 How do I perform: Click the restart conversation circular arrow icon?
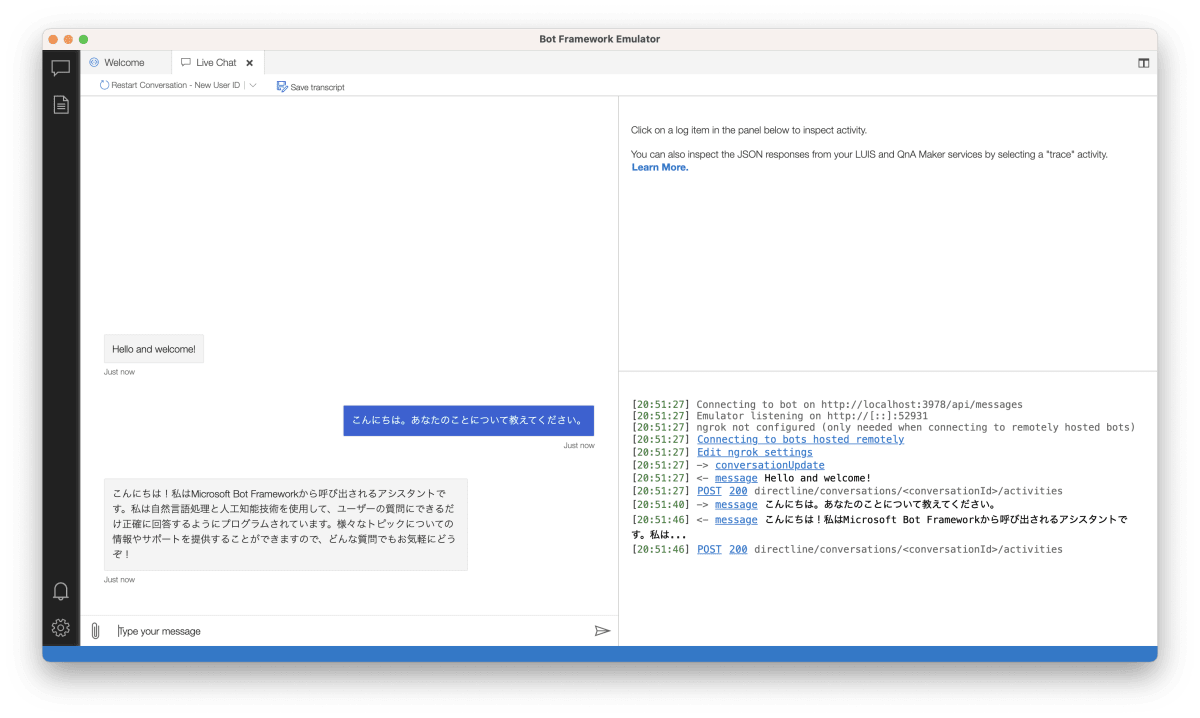point(104,86)
